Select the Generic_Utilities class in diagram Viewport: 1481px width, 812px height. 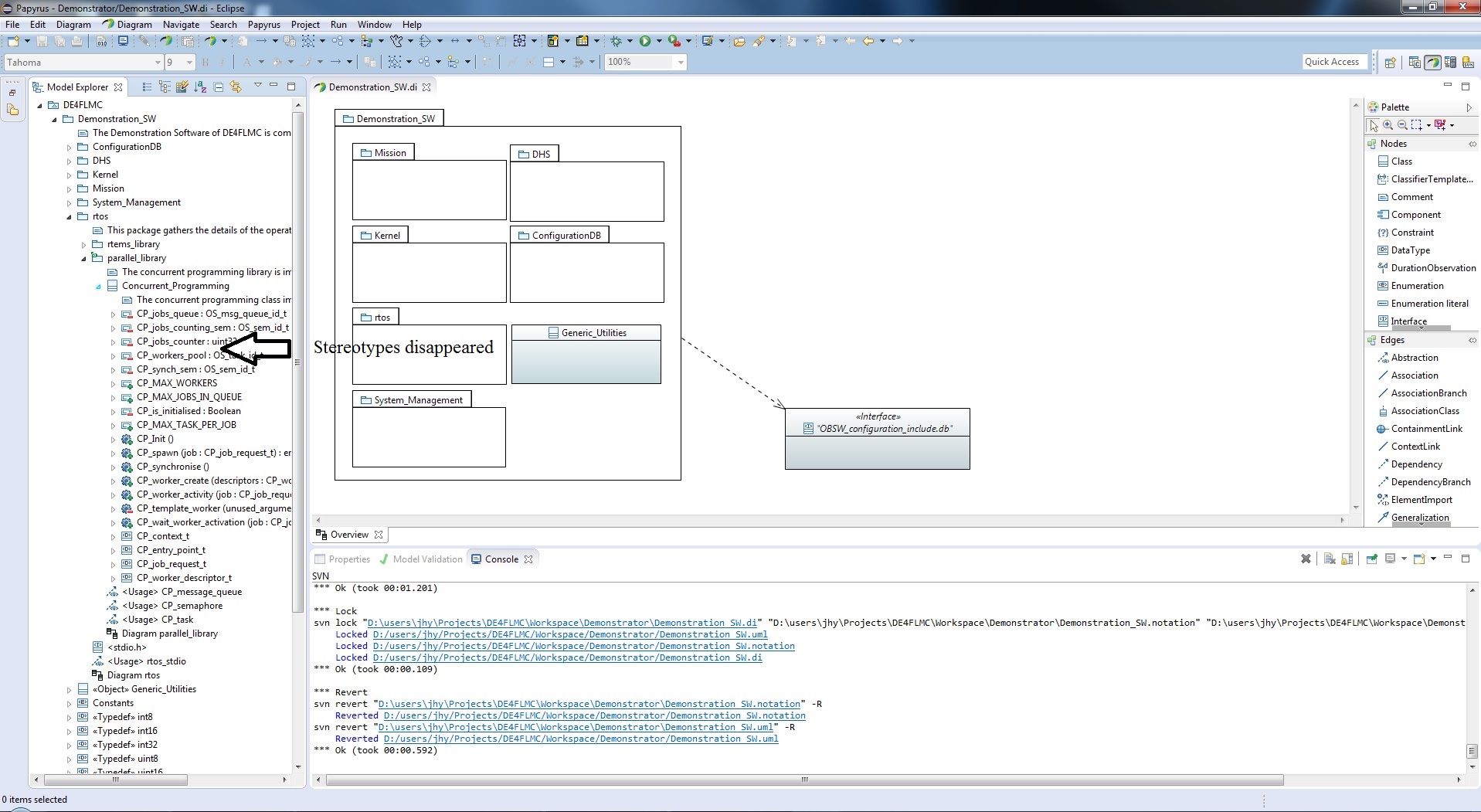[586, 354]
